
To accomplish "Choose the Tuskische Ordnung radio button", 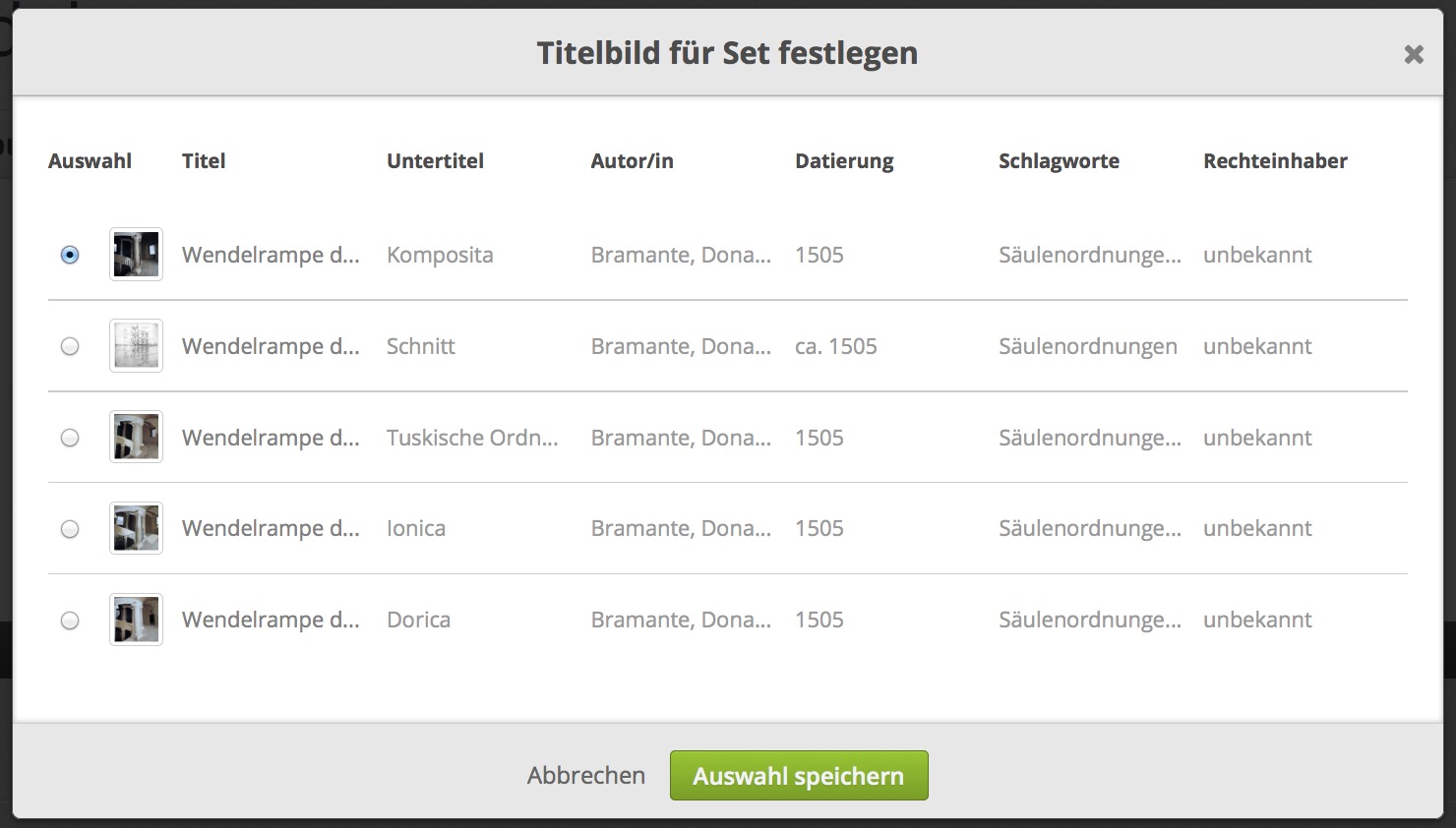I will pyautogui.click(x=70, y=438).
